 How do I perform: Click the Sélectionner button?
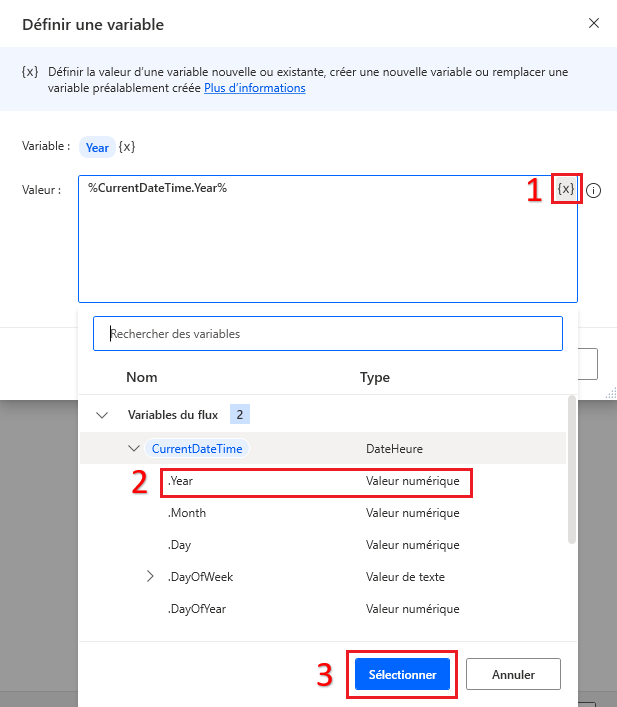pyautogui.click(x=402, y=674)
